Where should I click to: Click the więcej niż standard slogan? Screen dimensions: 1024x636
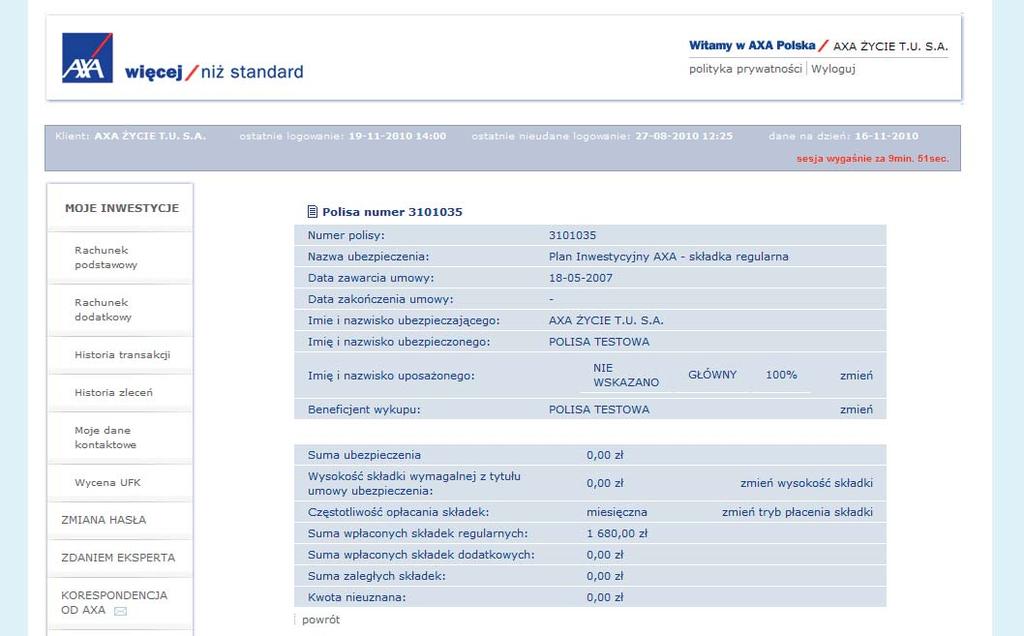click(214, 72)
